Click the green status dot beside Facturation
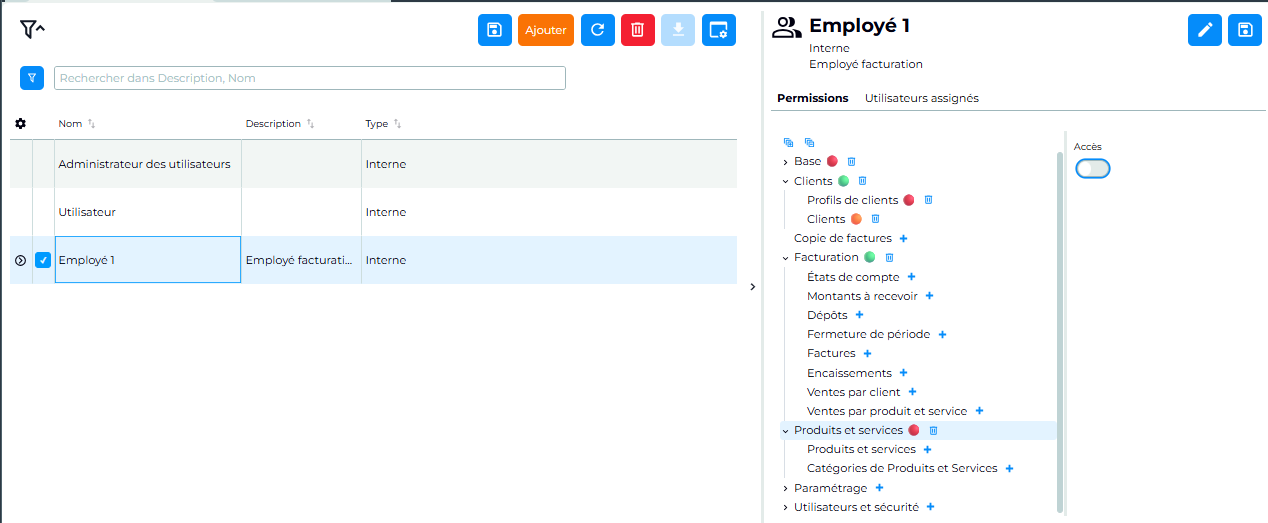 tap(869, 257)
